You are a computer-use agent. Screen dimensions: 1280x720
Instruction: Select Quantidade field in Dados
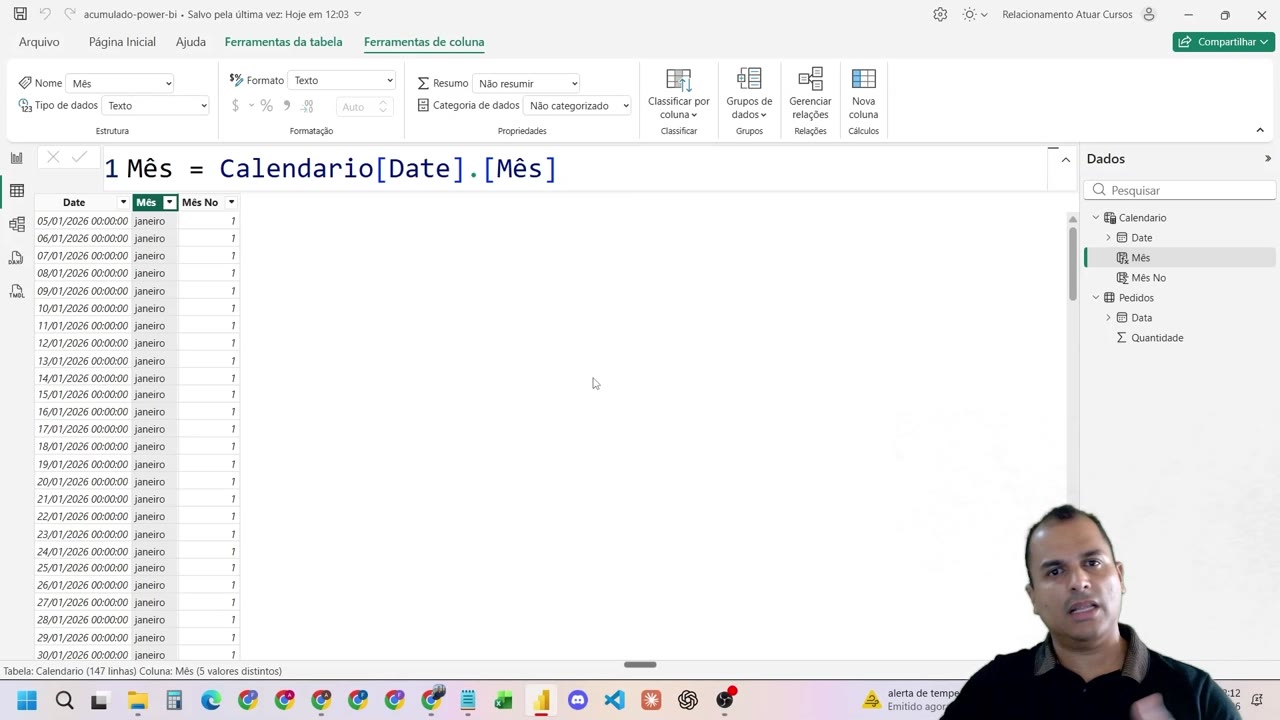1157,337
